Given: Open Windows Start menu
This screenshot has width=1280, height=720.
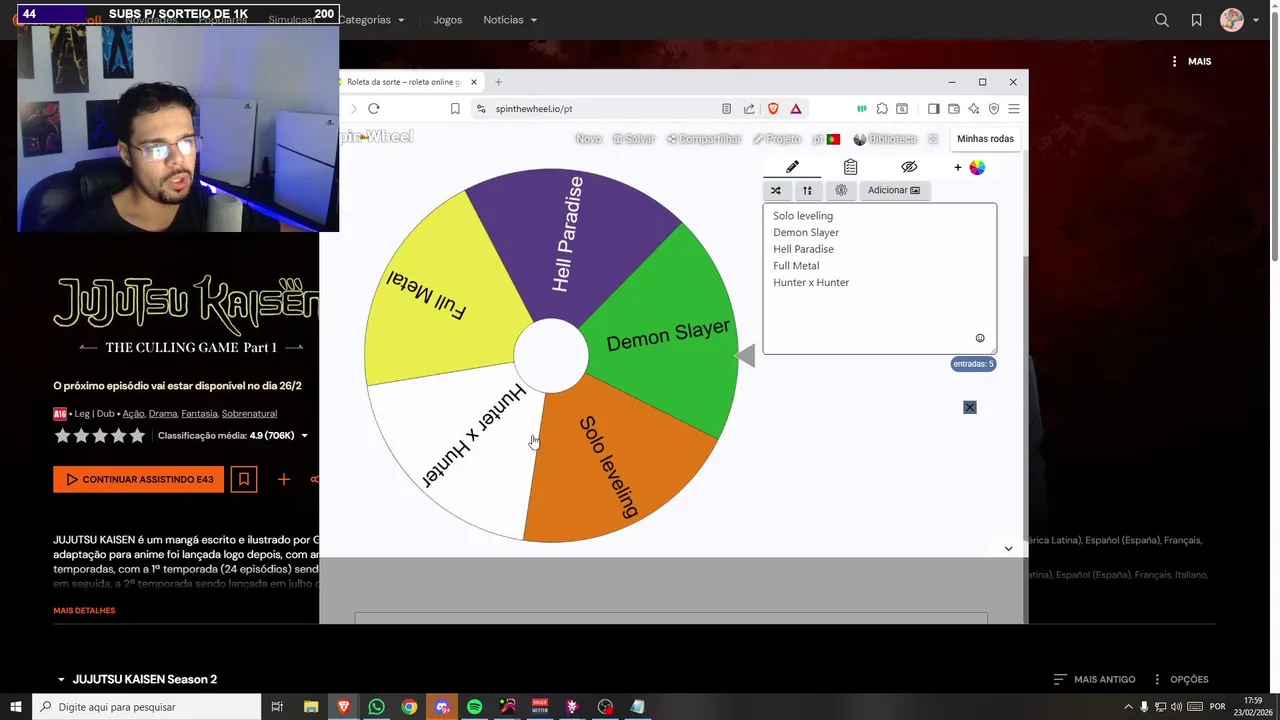Looking at the screenshot, I should point(16,707).
